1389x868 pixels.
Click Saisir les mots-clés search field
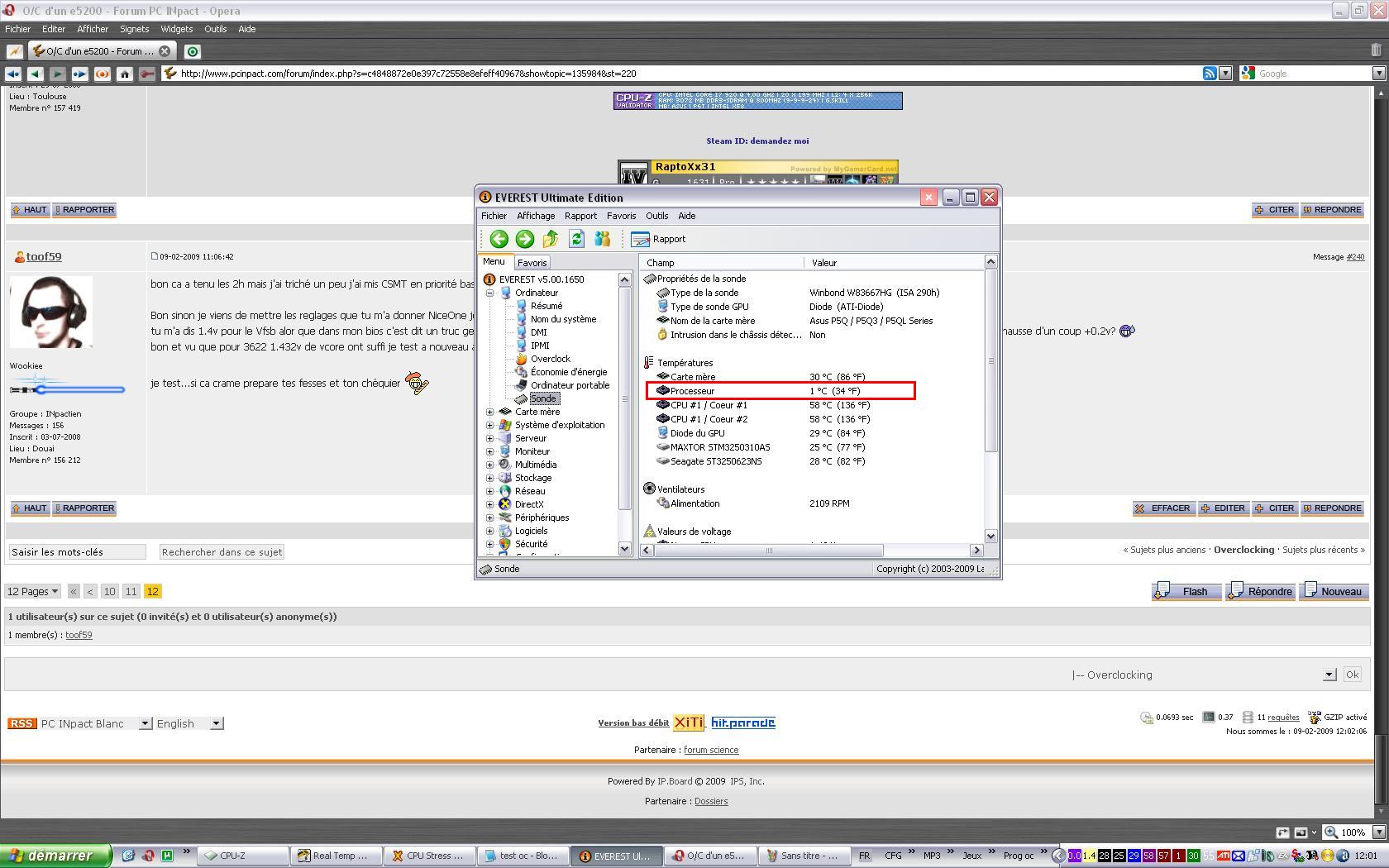click(77, 551)
